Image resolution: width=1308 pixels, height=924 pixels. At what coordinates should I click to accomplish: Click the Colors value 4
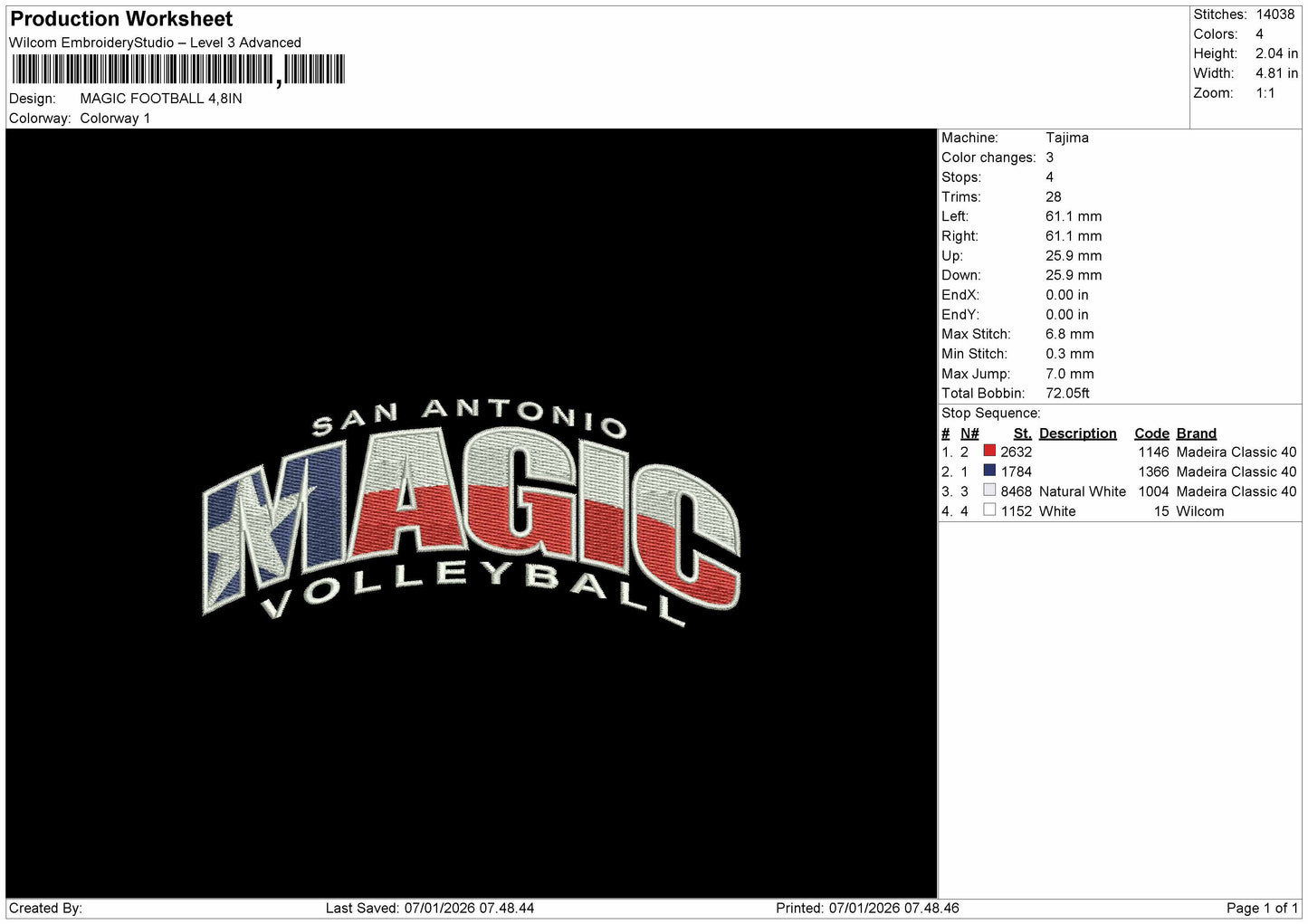1259,34
